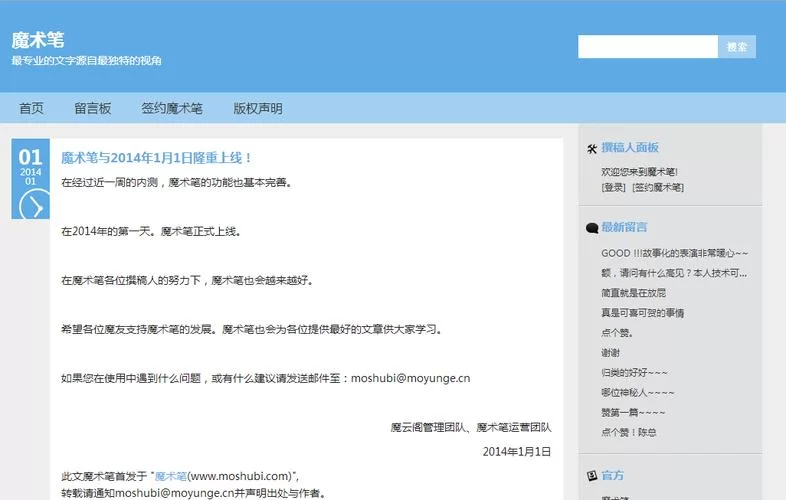Open the 留言板 navigation tab
786x500 pixels.
pyautogui.click(x=93, y=108)
